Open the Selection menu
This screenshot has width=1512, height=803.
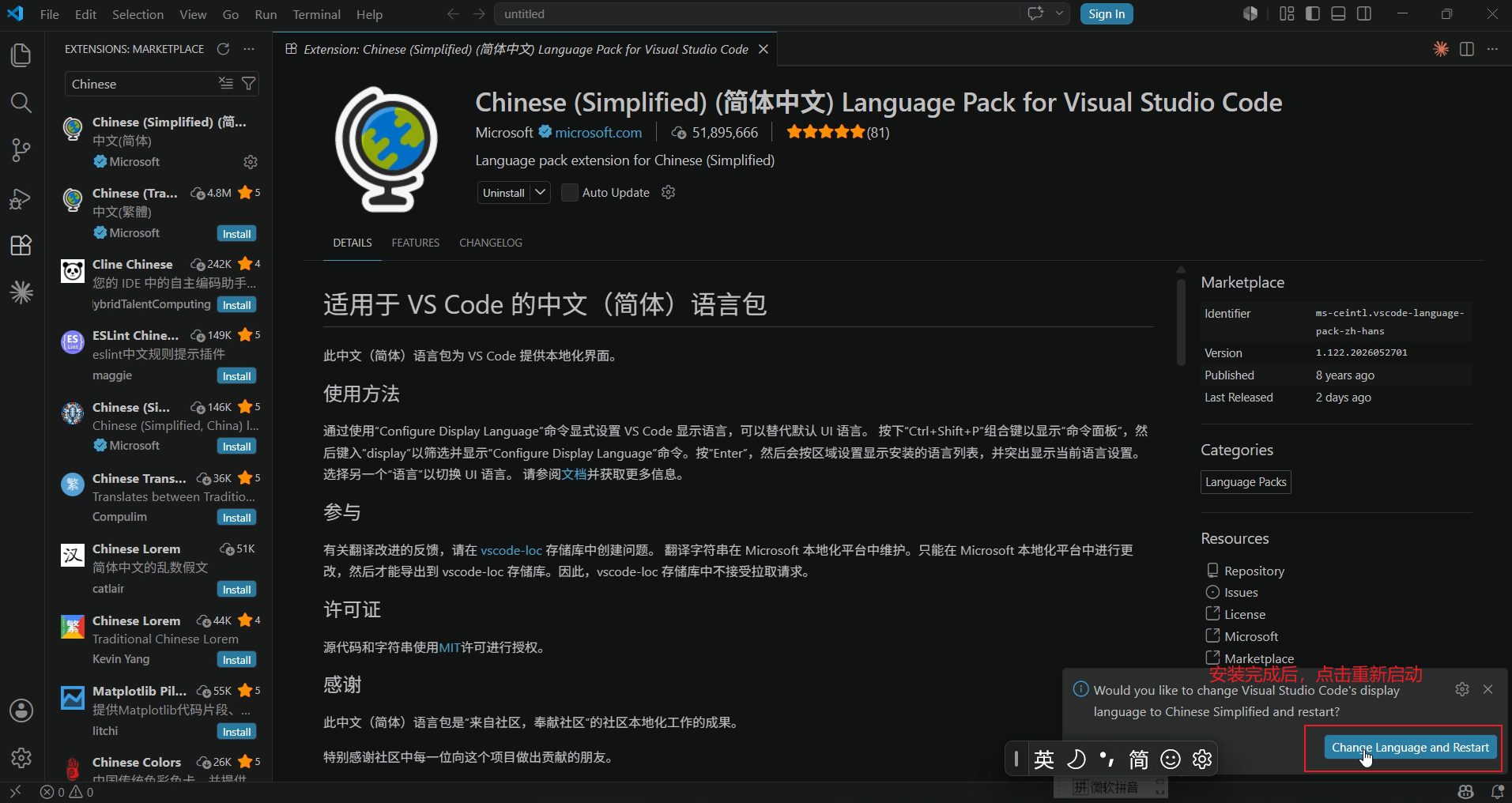(138, 14)
